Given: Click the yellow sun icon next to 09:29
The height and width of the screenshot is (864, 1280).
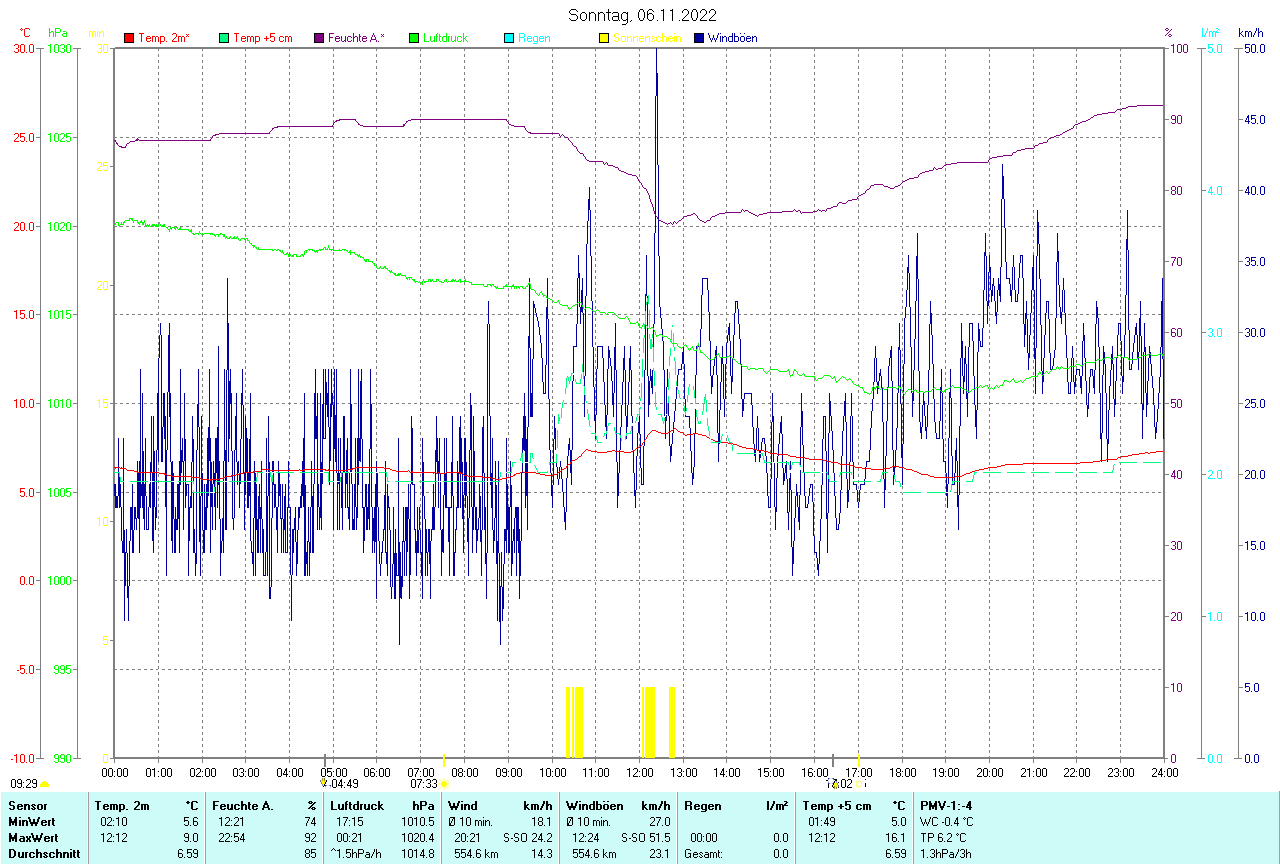Looking at the screenshot, I should 44,785.
